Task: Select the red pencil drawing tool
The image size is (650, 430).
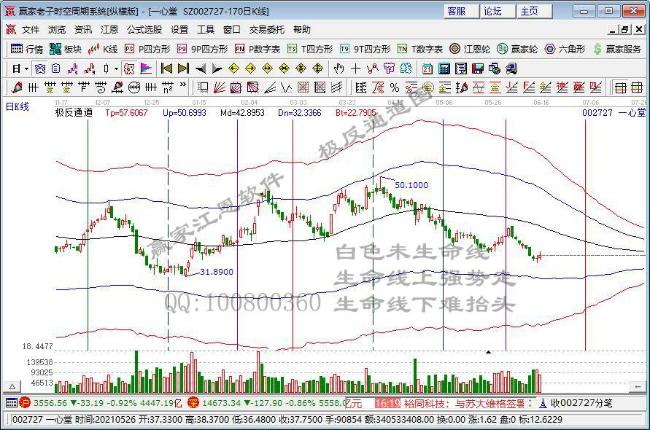Action: tap(17, 87)
